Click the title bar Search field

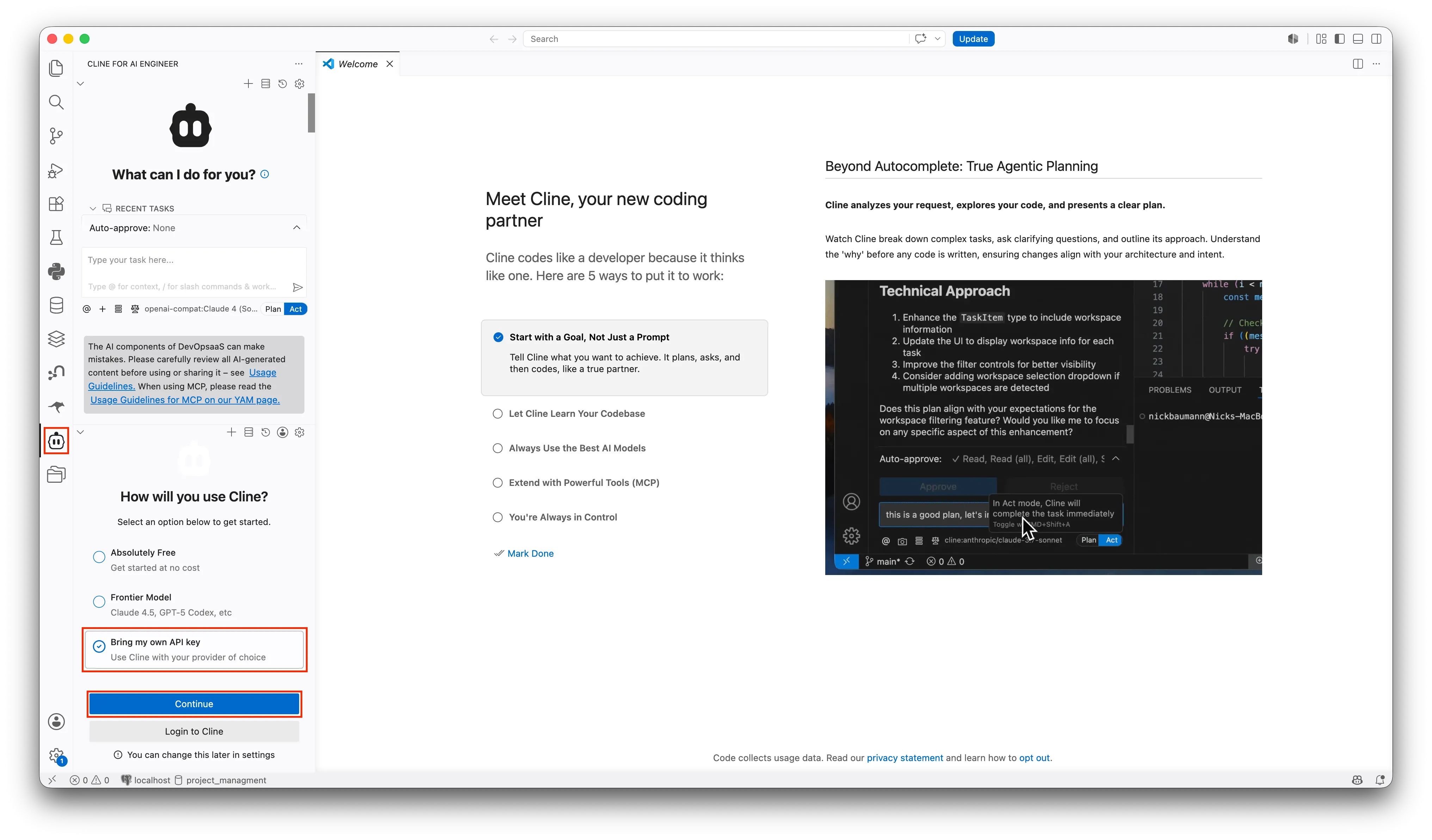(x=716, y=39)
